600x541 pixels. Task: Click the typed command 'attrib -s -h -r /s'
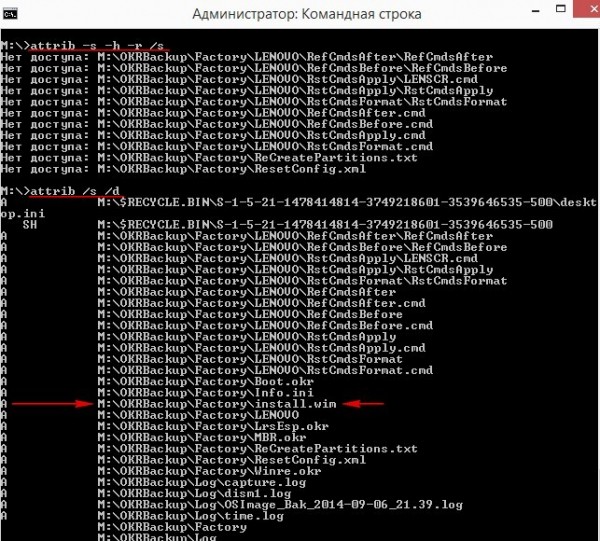pyautogui.click(x=97, y=46)
